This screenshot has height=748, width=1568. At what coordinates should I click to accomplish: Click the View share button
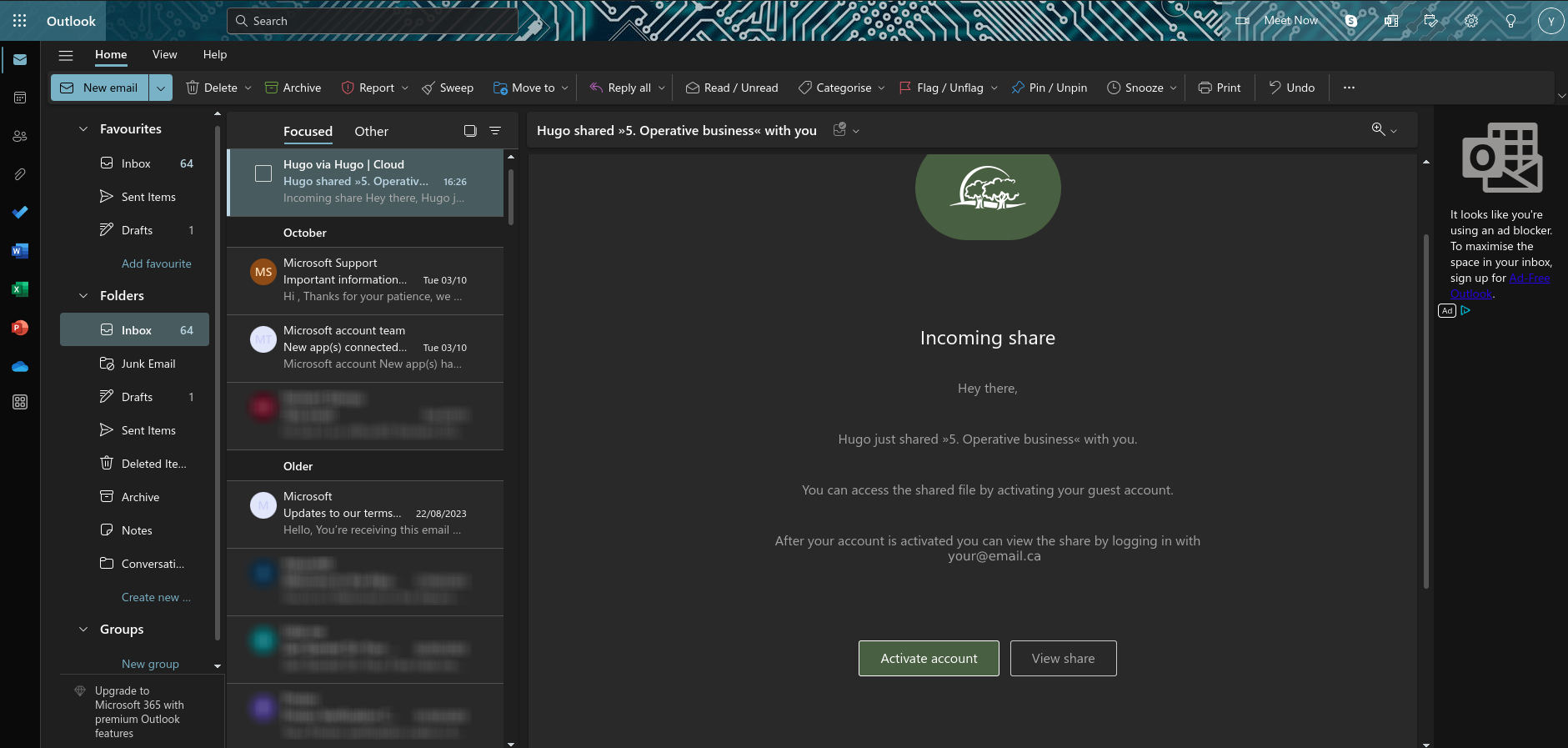tap(1063, 659)
